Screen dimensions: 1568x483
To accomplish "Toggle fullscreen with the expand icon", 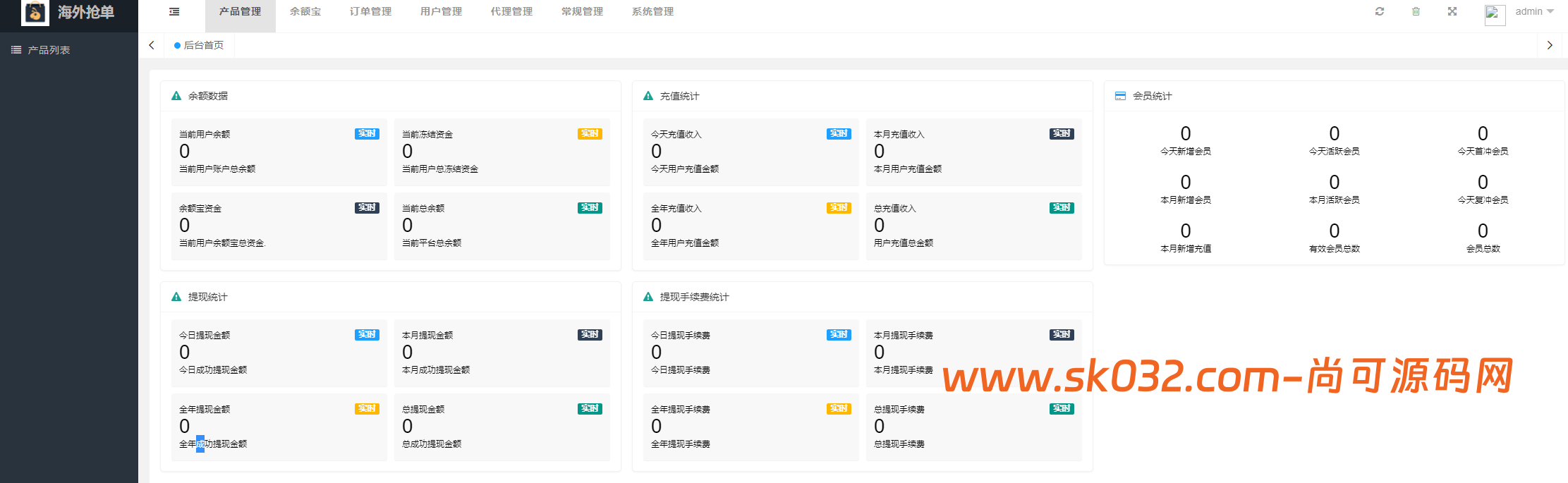I will point(1452,11).
